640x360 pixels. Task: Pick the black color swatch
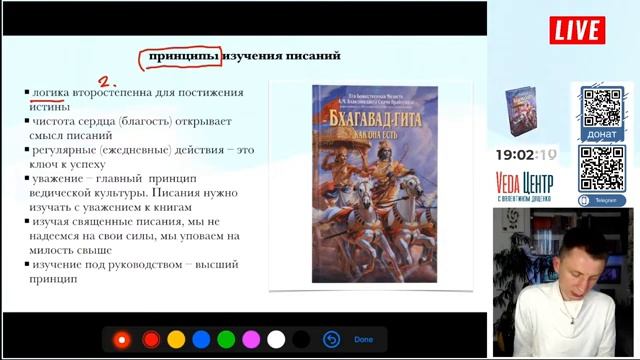[x=301, y=340]
